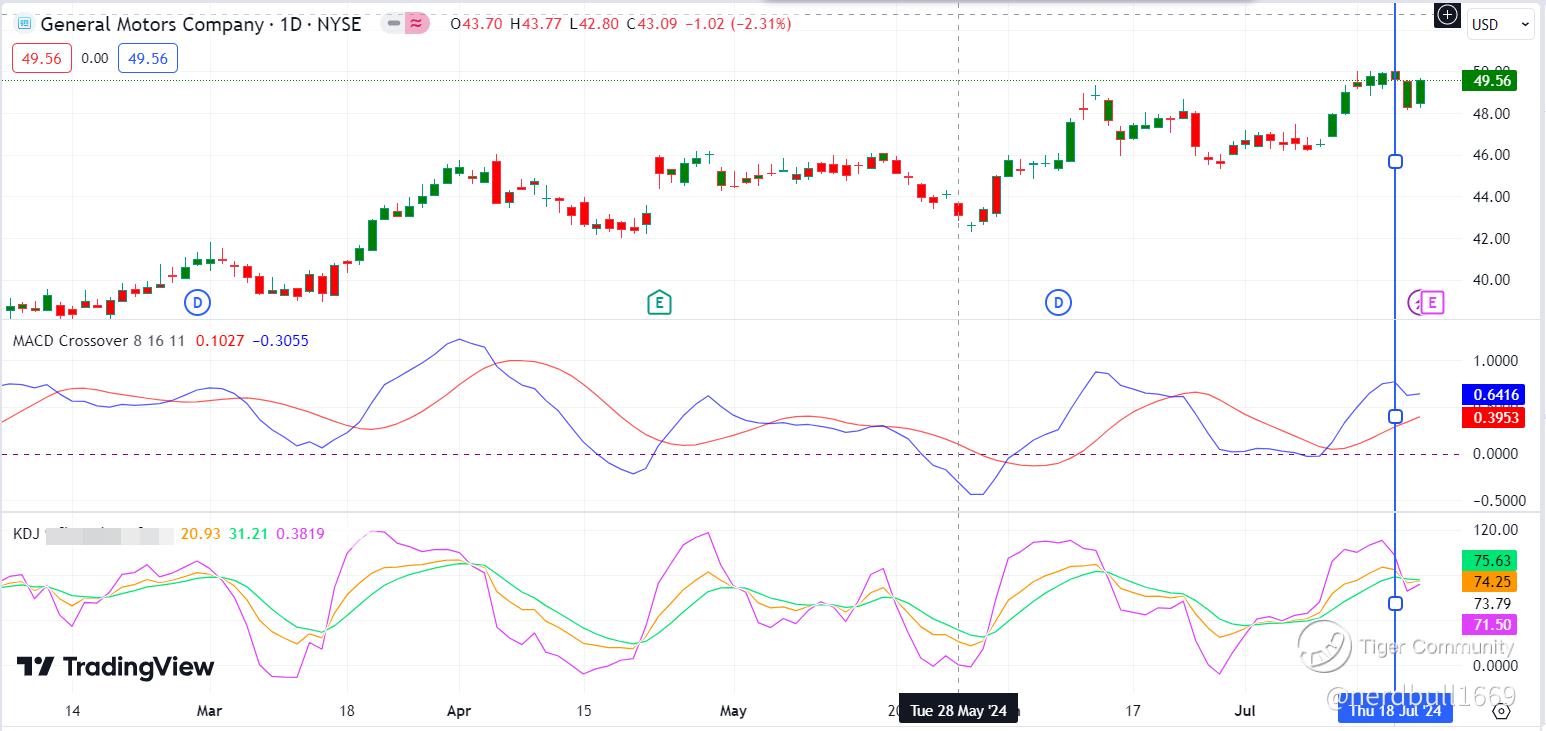Click the red 0.3953 signal value label

pos(1492,417)
